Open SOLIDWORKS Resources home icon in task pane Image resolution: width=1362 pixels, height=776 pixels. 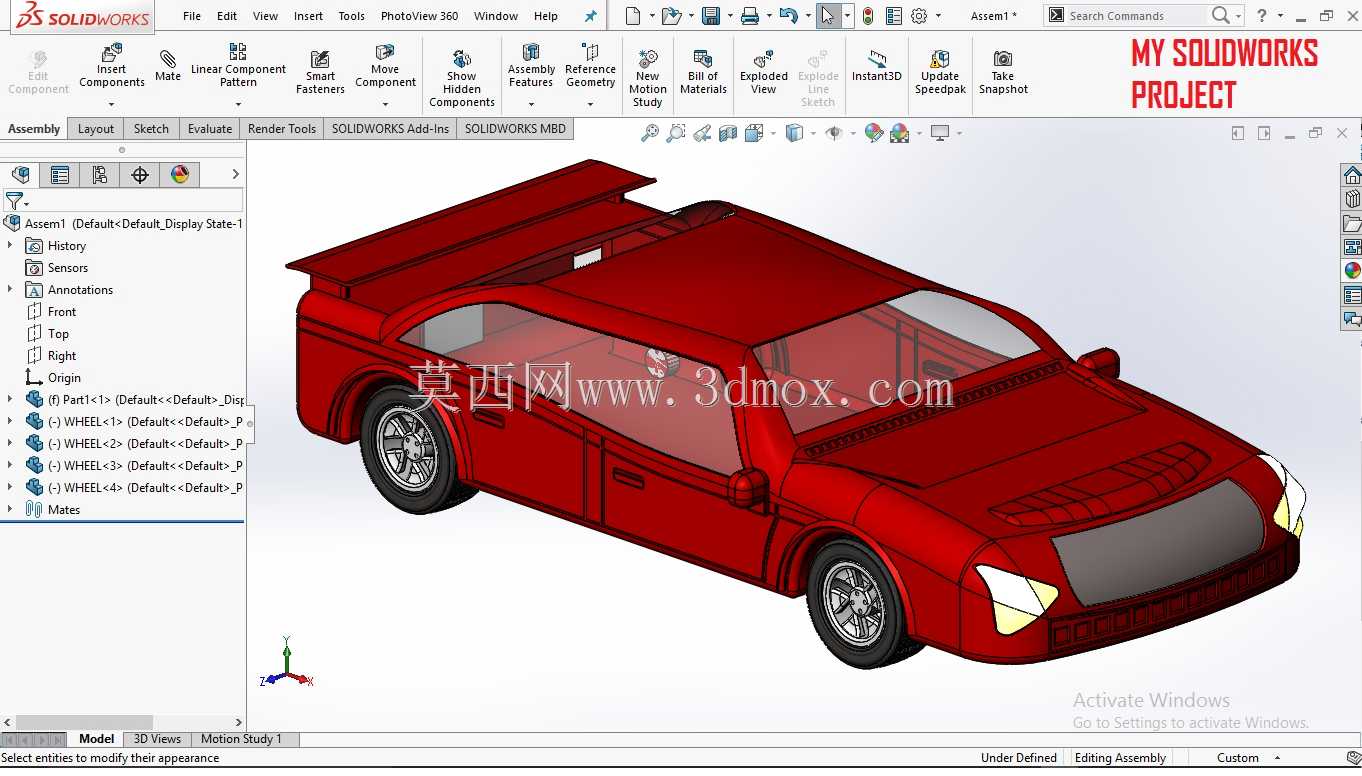(x=1352, y=176)
